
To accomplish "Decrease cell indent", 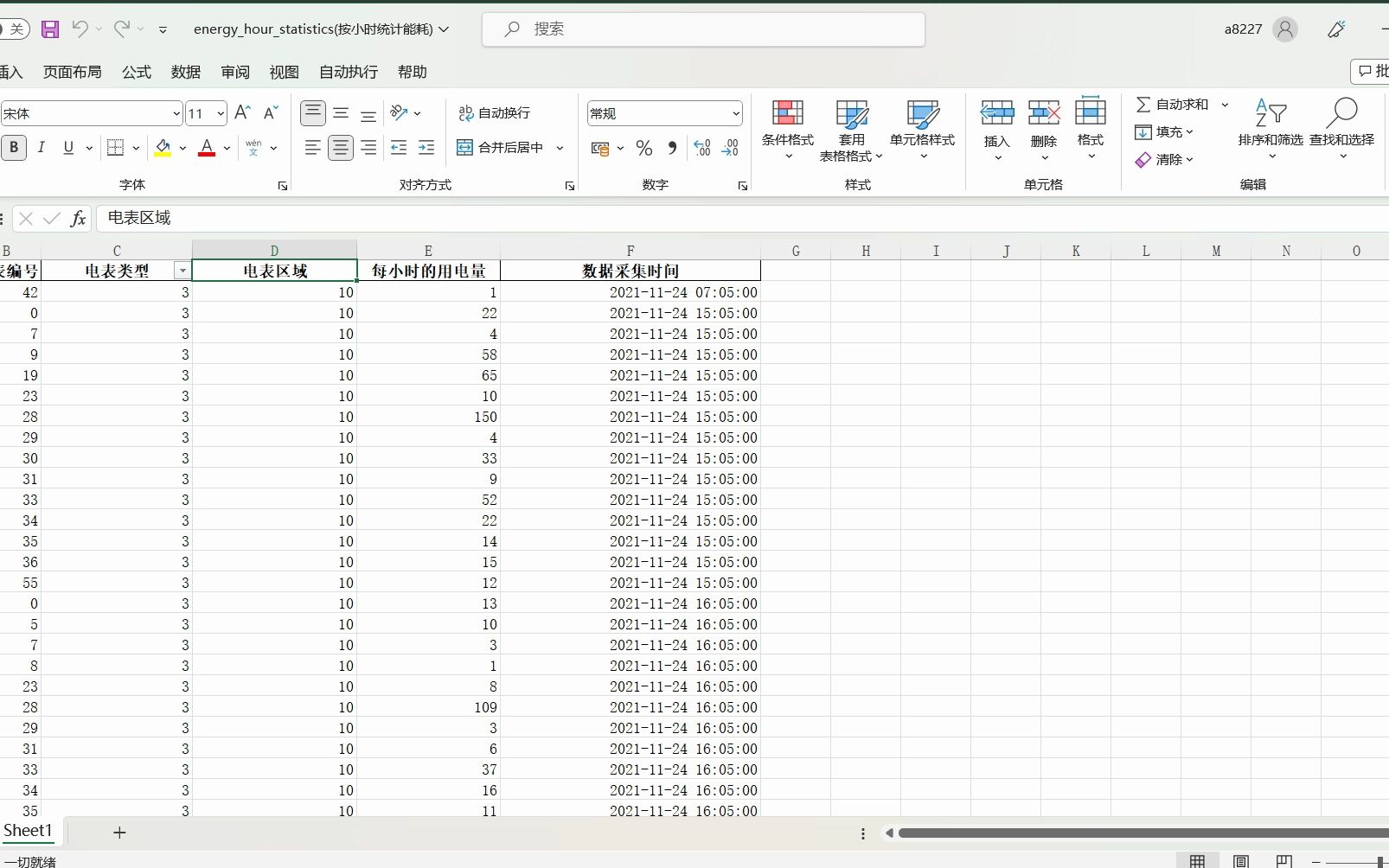I will pos(399,148).
